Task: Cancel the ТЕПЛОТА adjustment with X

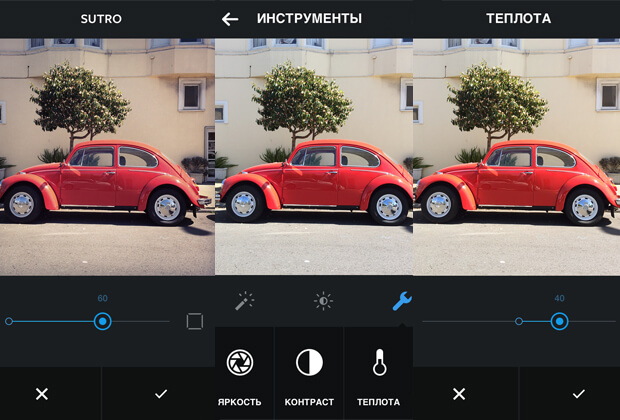Action: coord(459,394)
